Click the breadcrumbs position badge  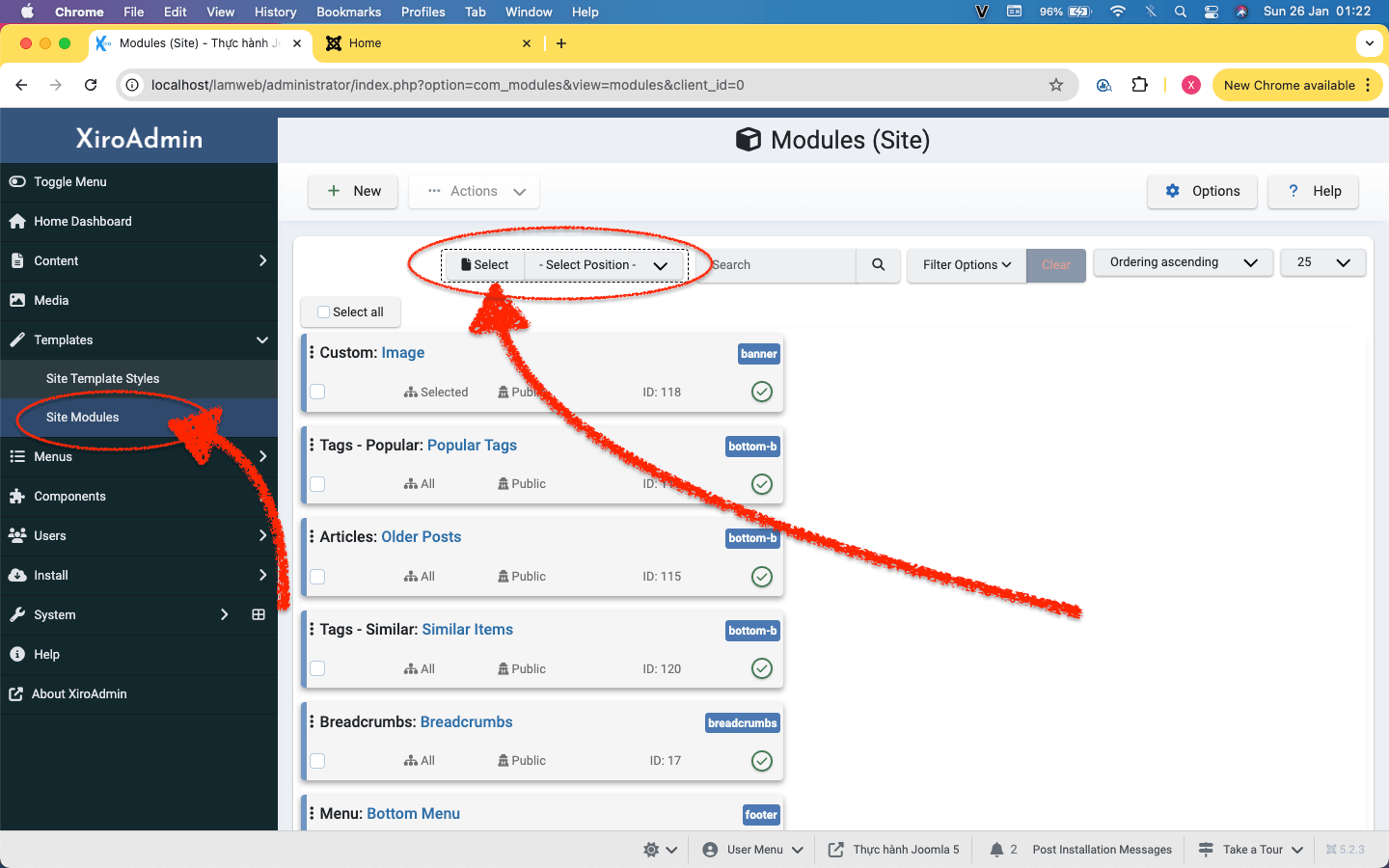[x=743, y=723]
